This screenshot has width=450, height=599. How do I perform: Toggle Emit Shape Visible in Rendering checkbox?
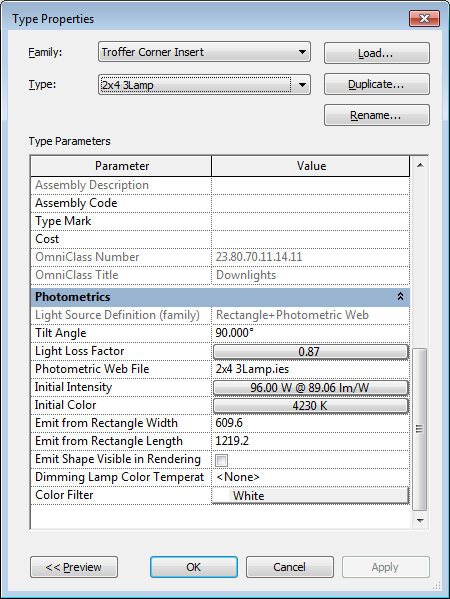coord(222,460)
